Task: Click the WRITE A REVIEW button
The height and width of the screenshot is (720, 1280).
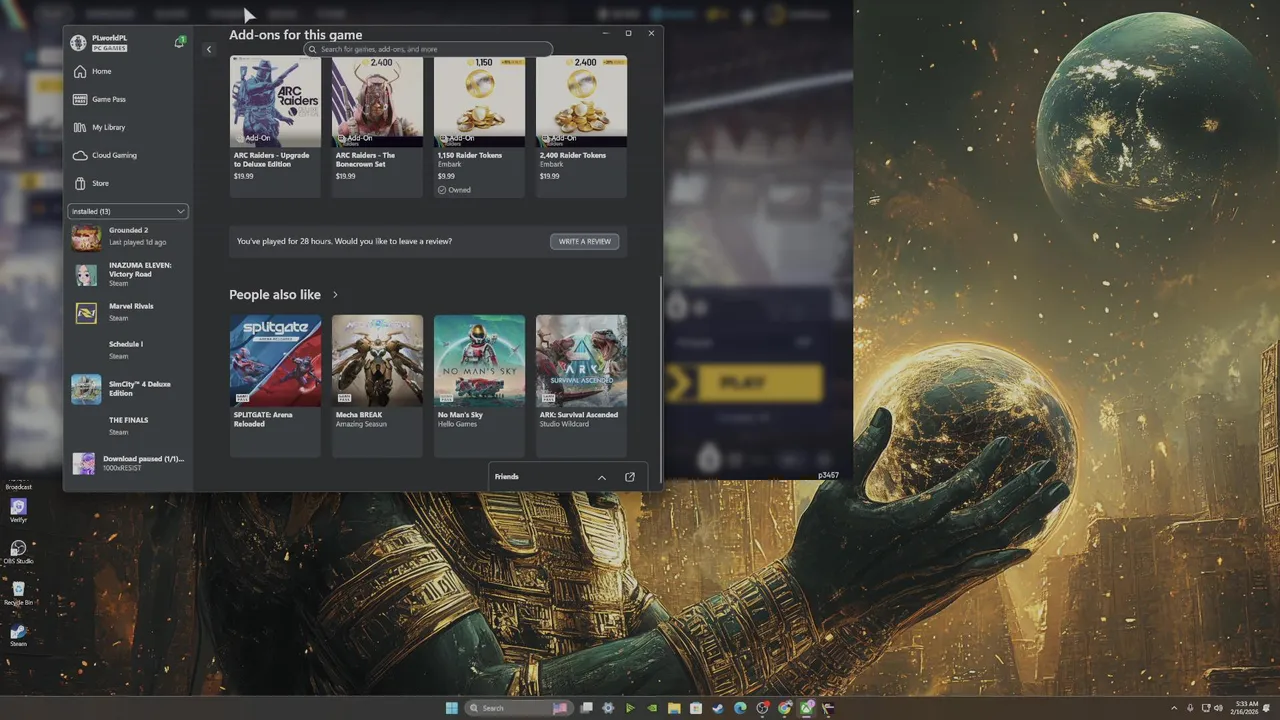Action: point(584,241)
